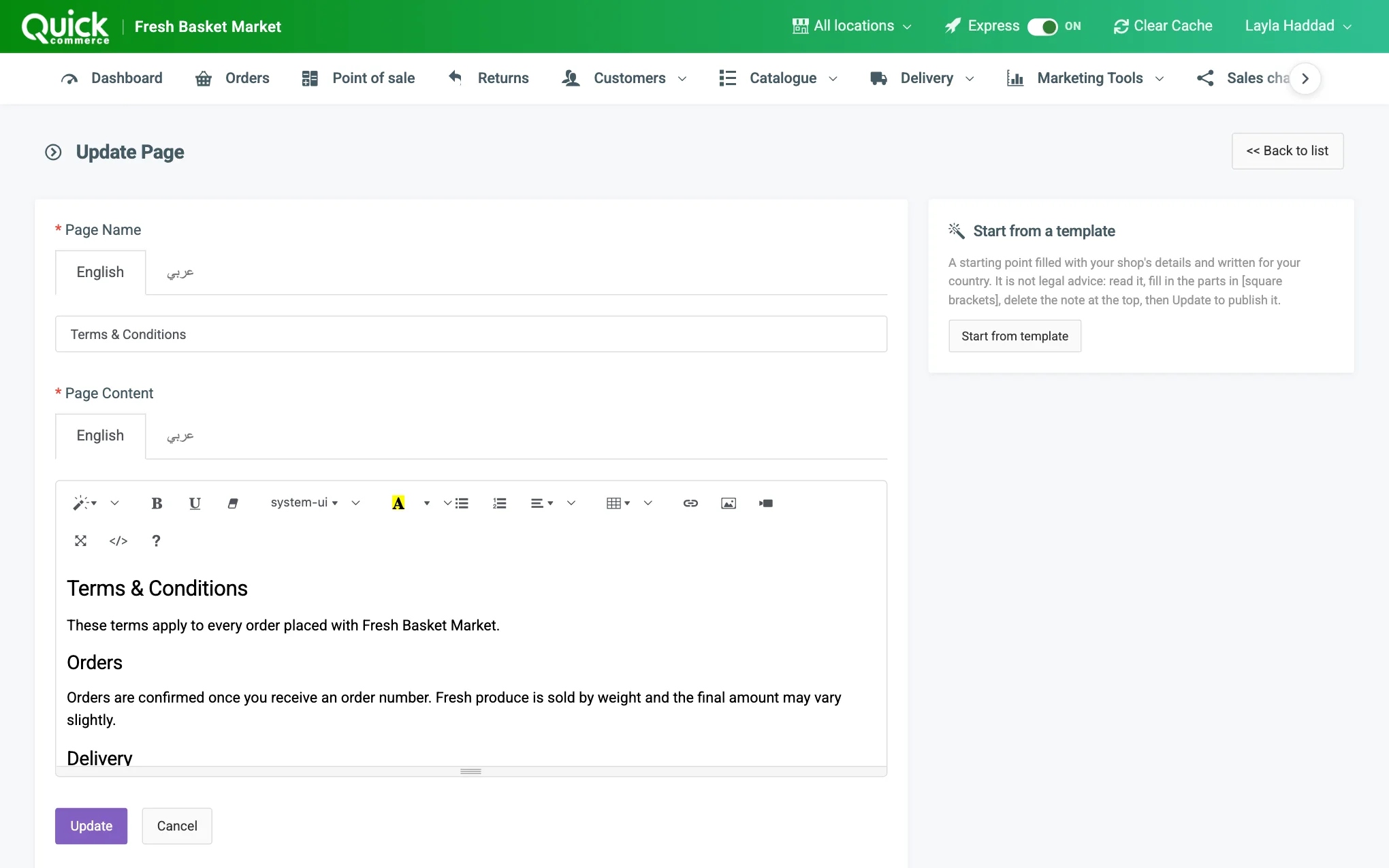The width and height of the screenshot is (1389, 868).
Task: Insert a video with the camera icon
Action: tap(766, 503)
